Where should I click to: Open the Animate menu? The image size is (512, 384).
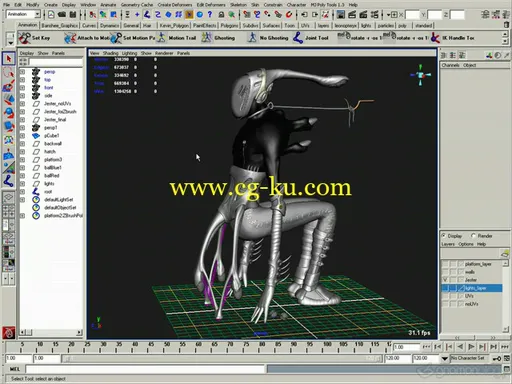108,5
